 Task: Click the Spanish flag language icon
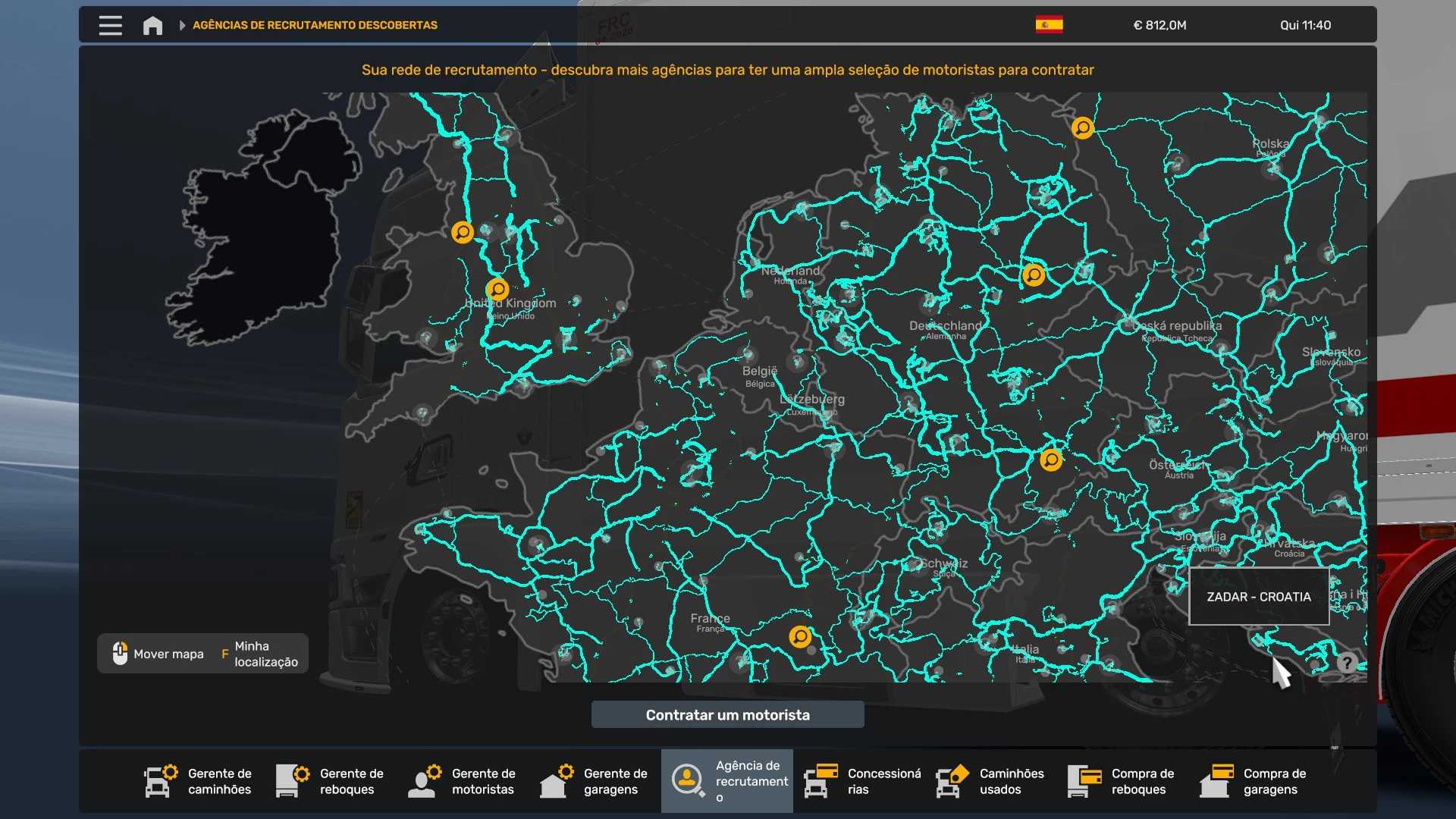tap(1049, 25)
